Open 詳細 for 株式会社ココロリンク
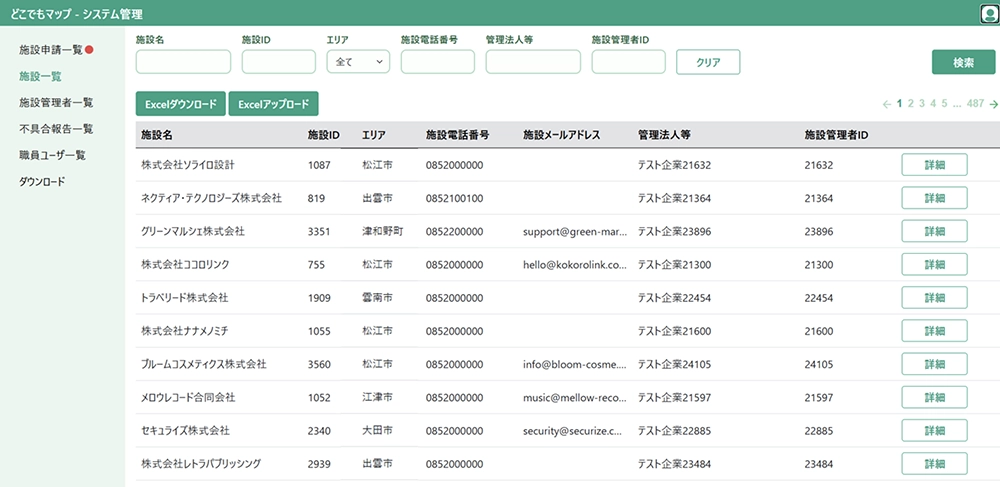The image size is (1000, 487). coord(934,264)
